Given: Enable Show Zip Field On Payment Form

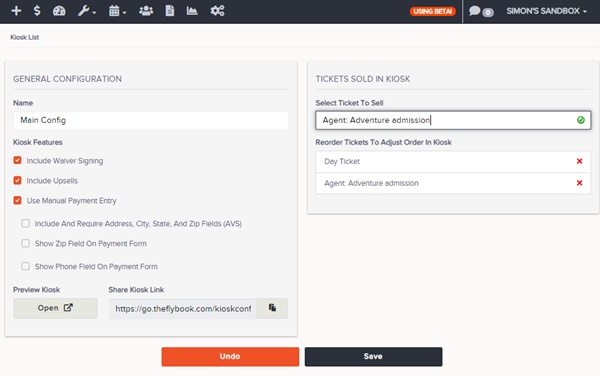Looking at the screenshot, I should coord(26,243).
